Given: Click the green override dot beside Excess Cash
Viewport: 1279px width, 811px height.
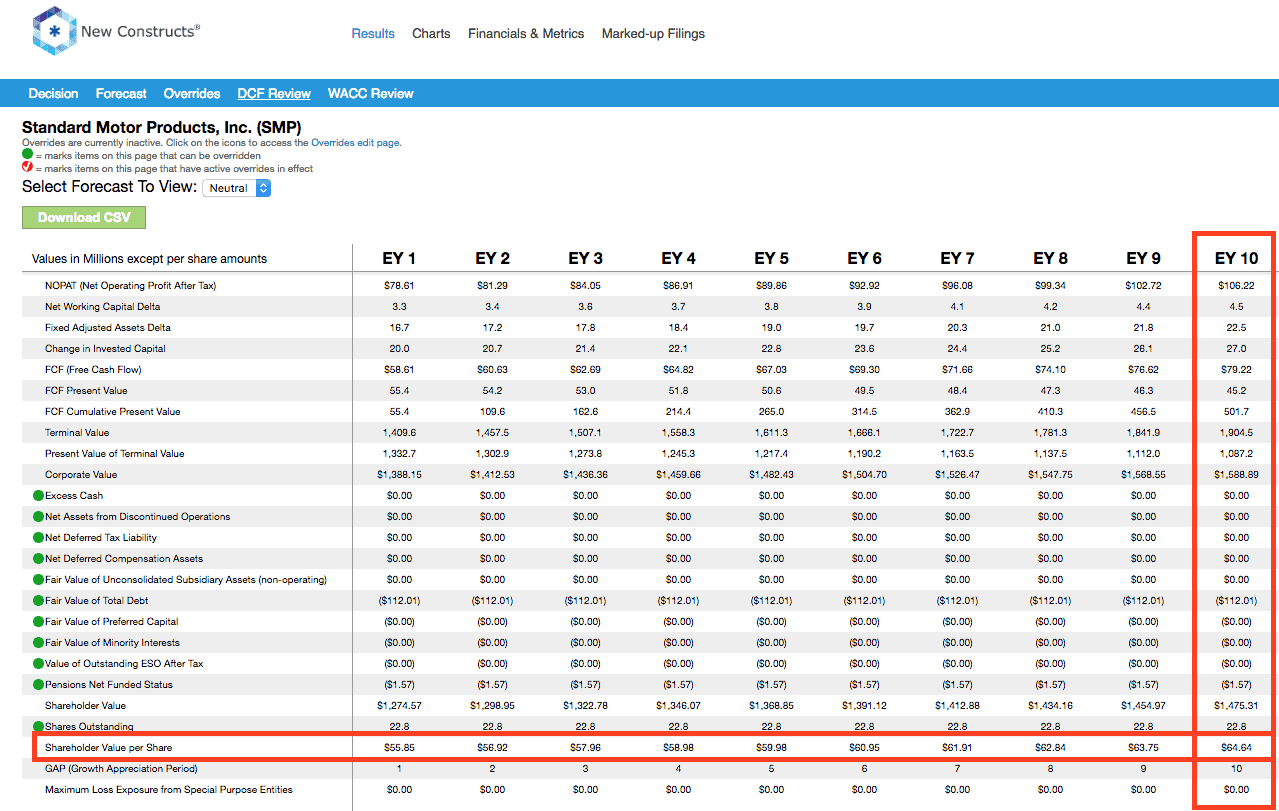Looking at the screenshot, I should pyautogui.click(x=38, y=496).
